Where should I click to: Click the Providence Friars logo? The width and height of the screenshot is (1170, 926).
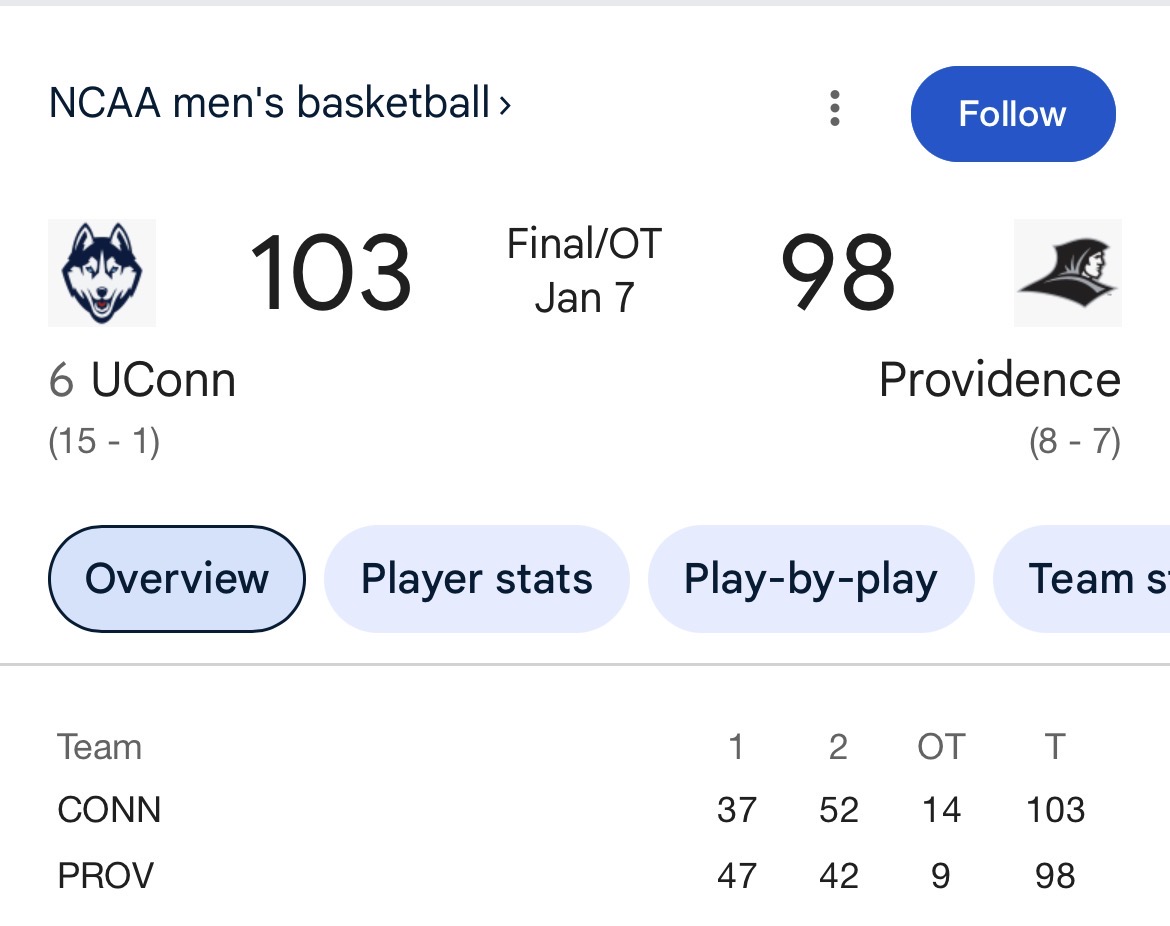click(x=1067, y=273)
